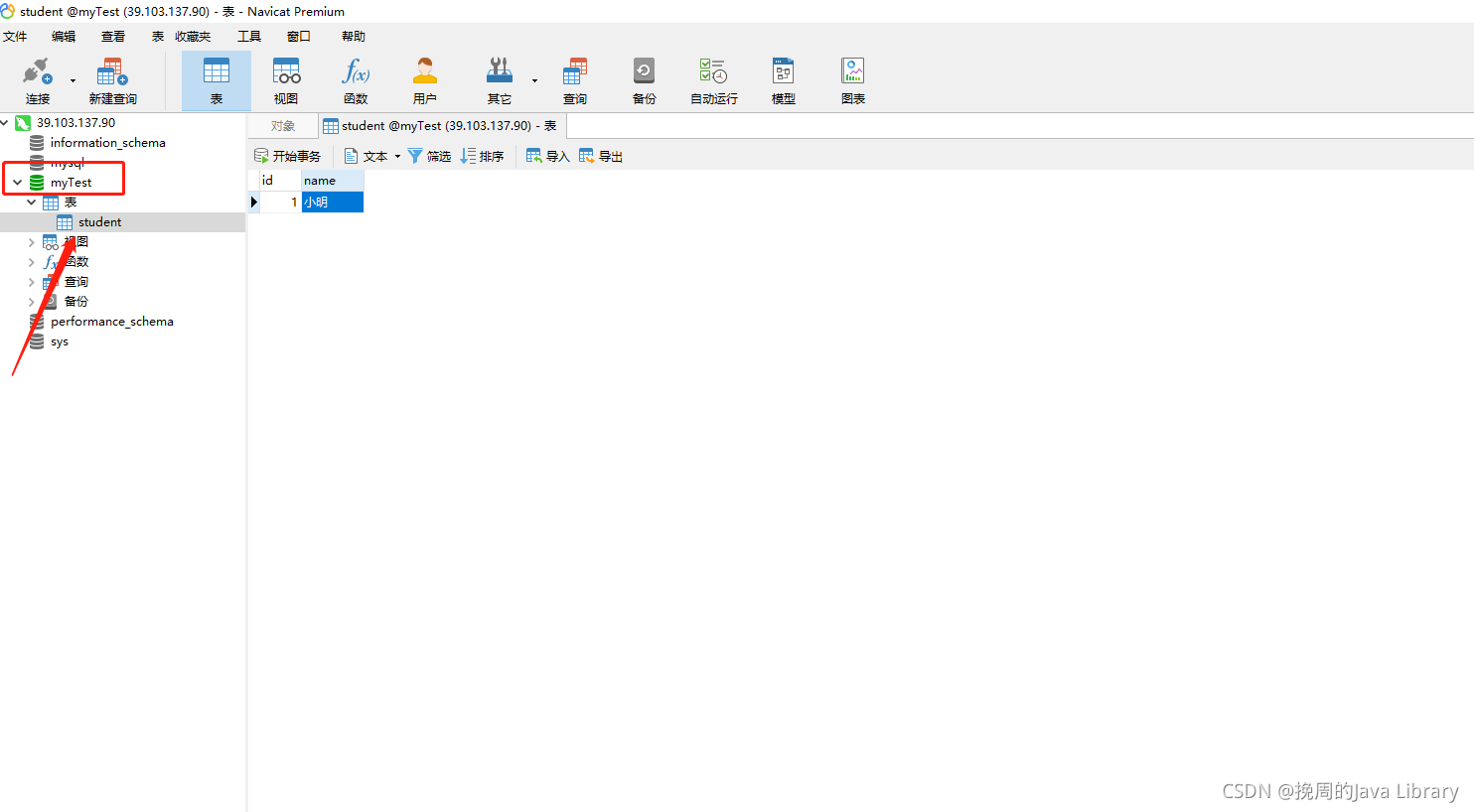Image resolution: width=1474 pixels, height=812 pixels.
Task: Open the 文本 dropdown arrow
Action: (x=397, y=156)
